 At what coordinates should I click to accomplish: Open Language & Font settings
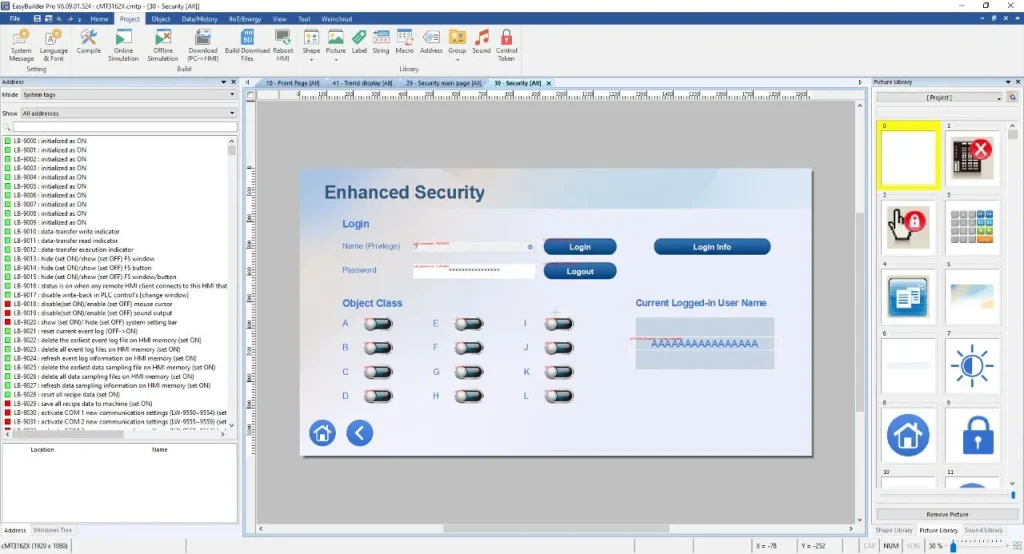pyautogui.click(x=54, y=45)
